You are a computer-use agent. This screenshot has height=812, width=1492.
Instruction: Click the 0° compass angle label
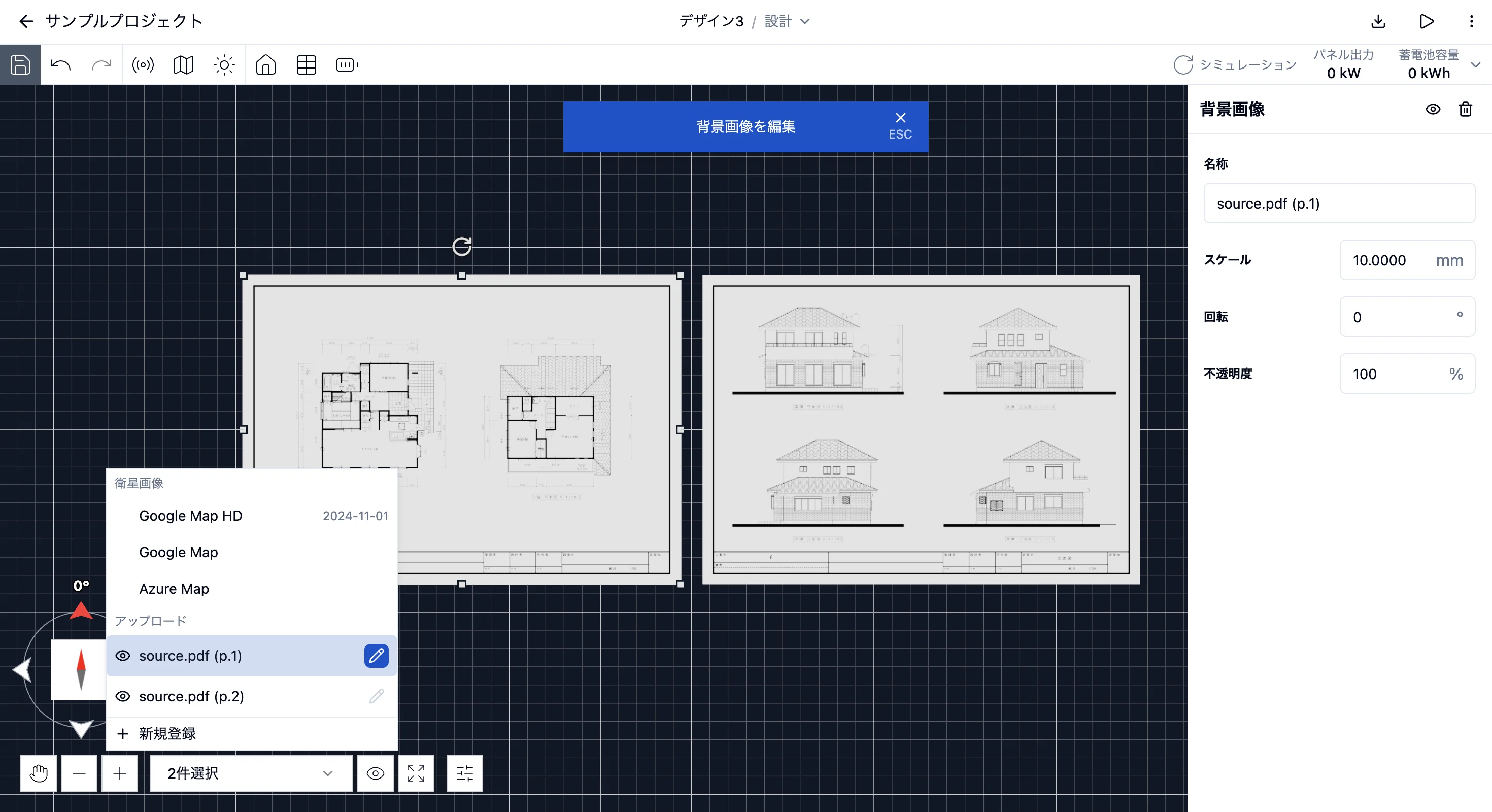point(81,586)
